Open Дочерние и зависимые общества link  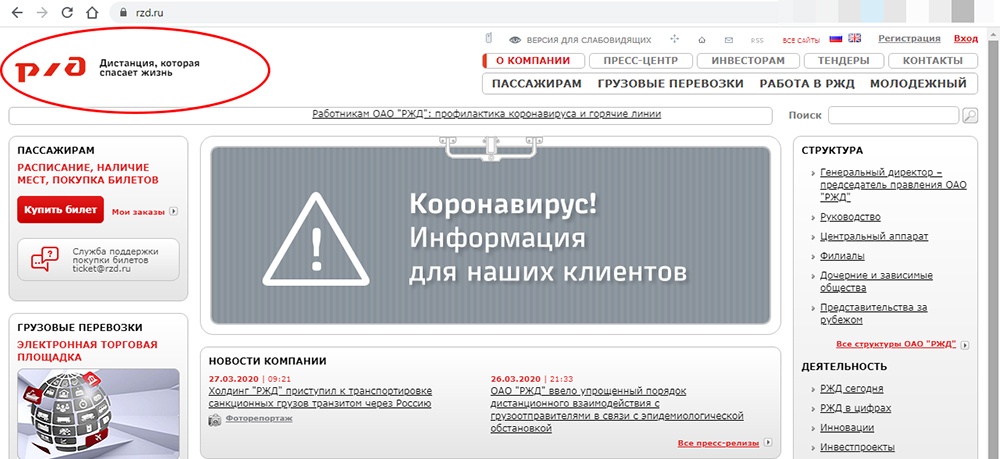(x=876, y=282)
